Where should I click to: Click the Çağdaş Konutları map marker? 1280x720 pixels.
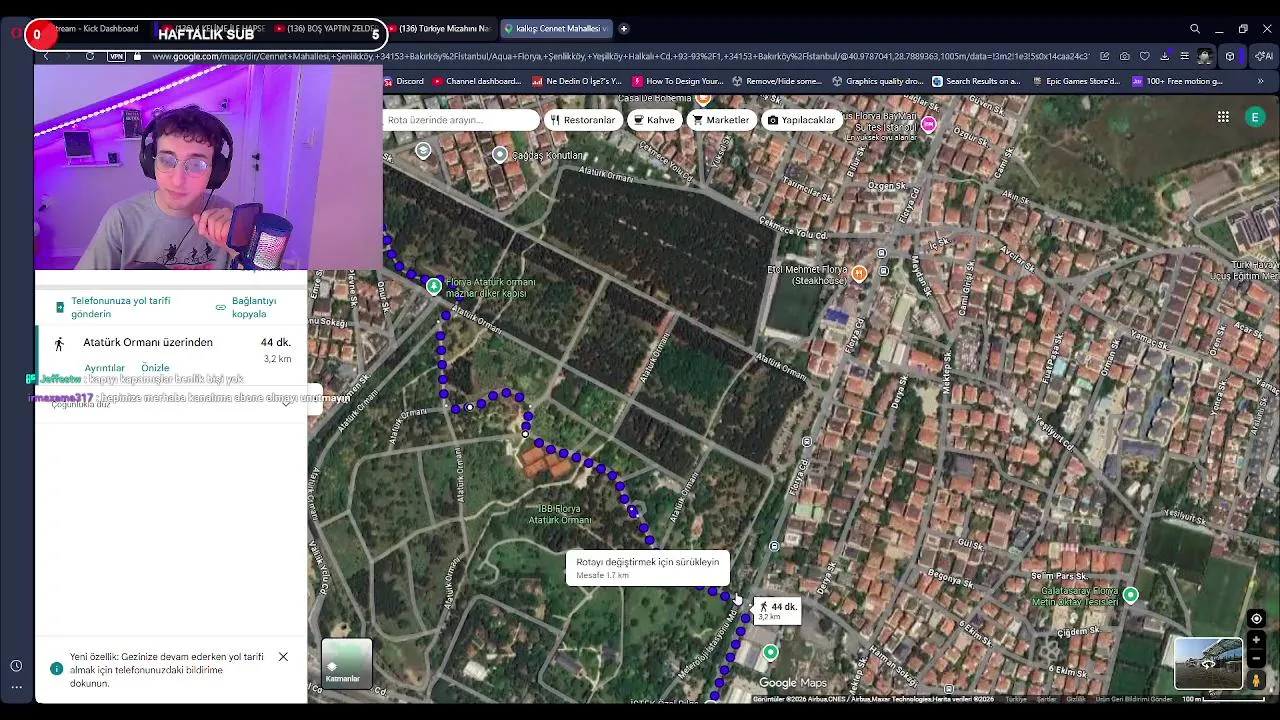[500, 154]
